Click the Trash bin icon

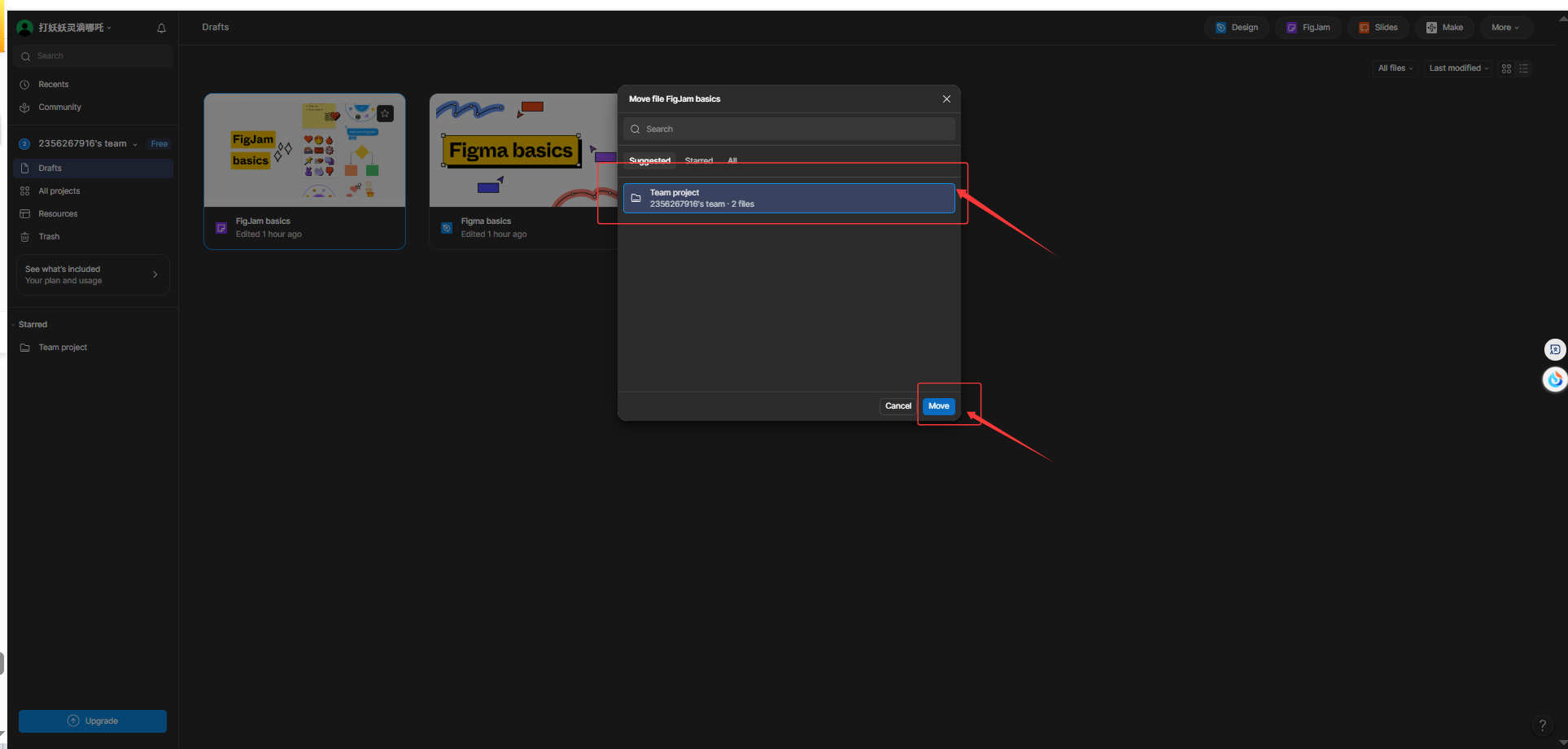tap(24, 237)
